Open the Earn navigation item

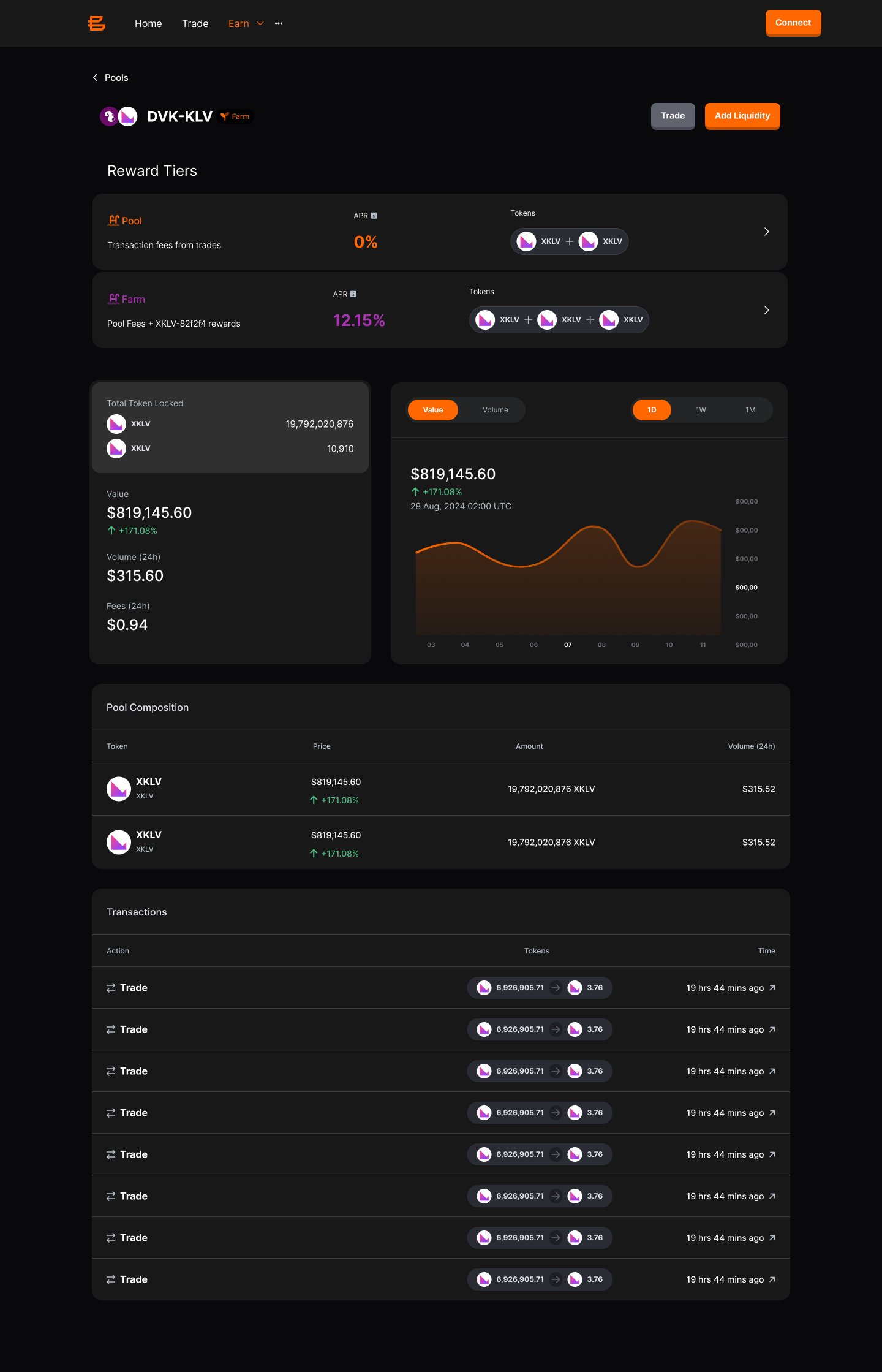coord(239,23)
